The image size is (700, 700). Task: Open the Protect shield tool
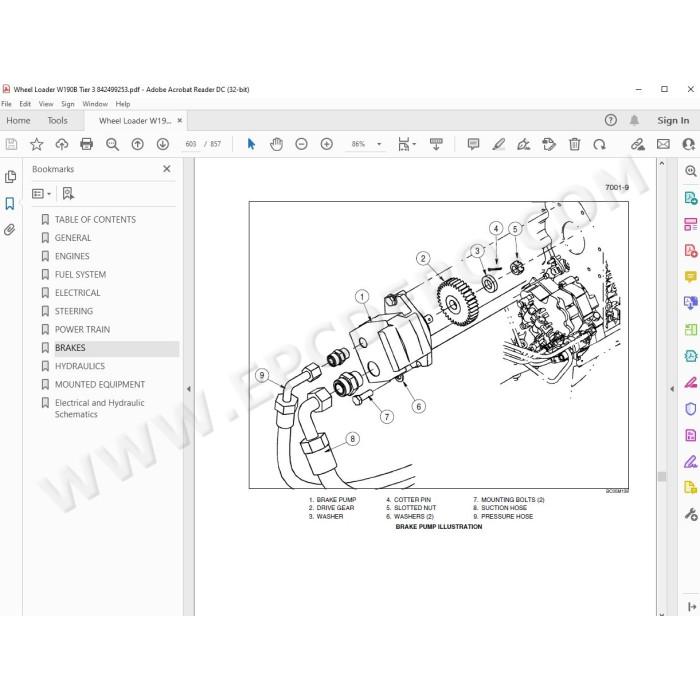tap(691, 409)
